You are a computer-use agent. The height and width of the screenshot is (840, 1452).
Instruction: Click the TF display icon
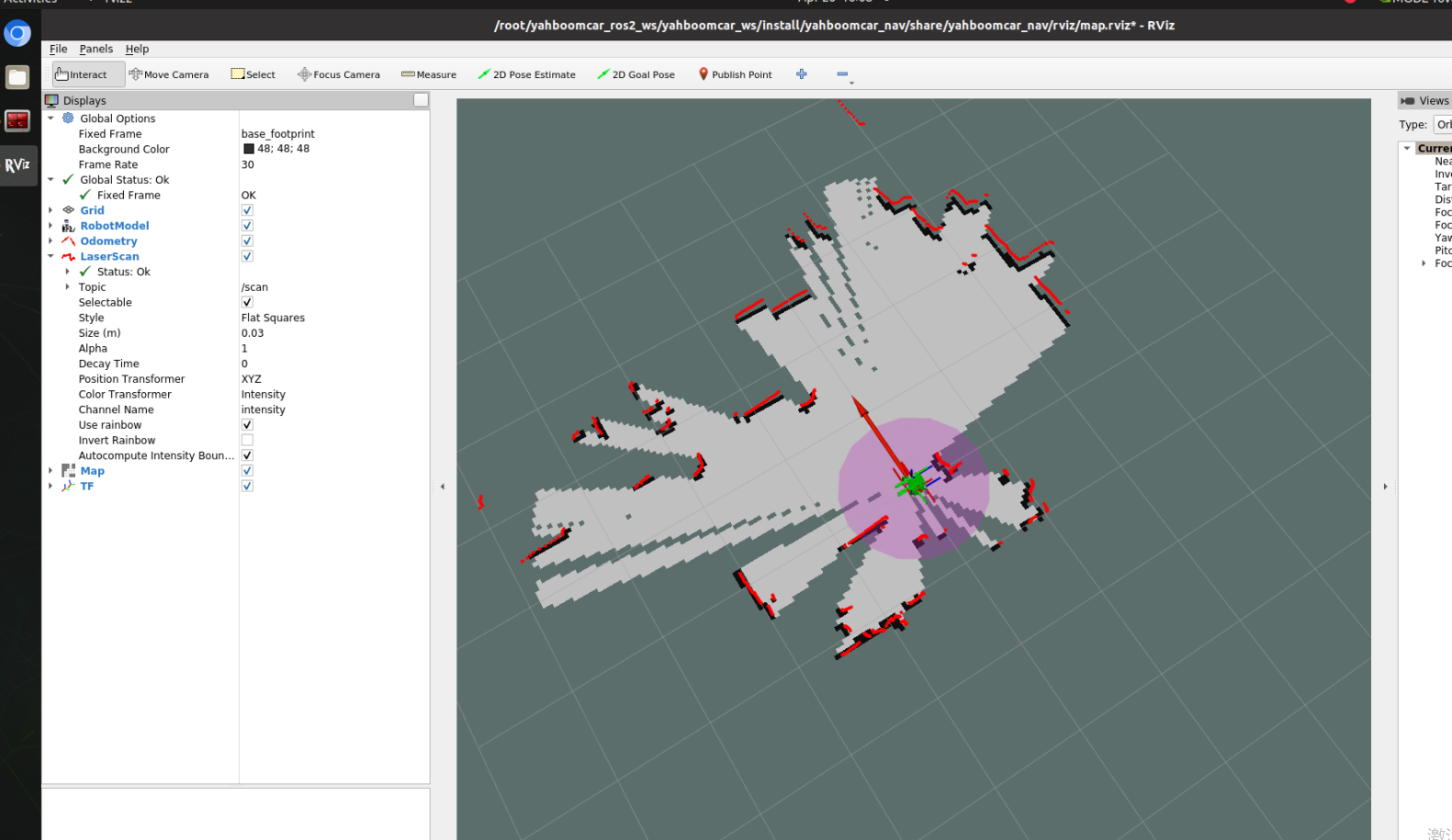pyautogui.click(x=68, y=487)
